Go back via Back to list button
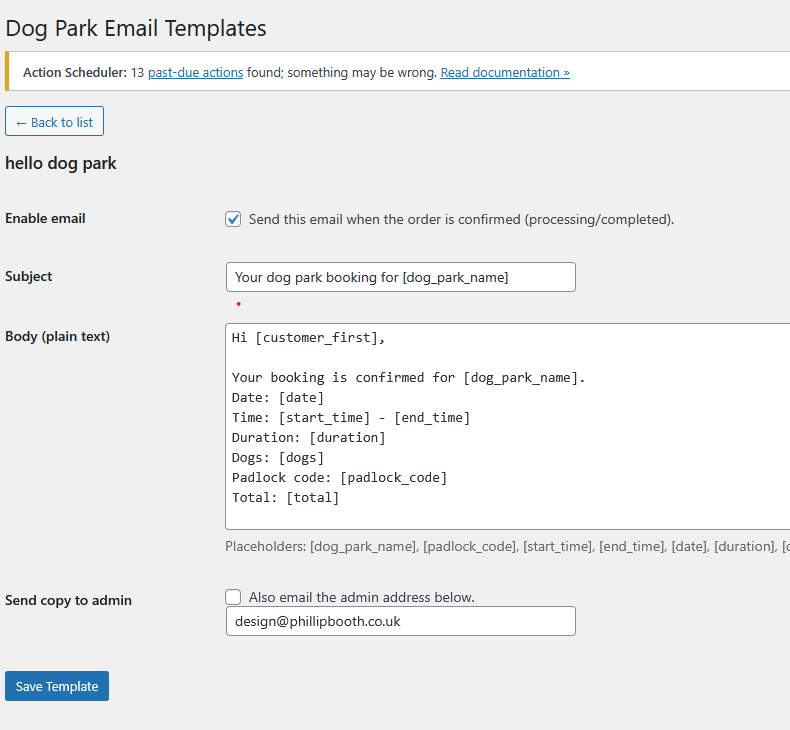 (x=54, y=121)
